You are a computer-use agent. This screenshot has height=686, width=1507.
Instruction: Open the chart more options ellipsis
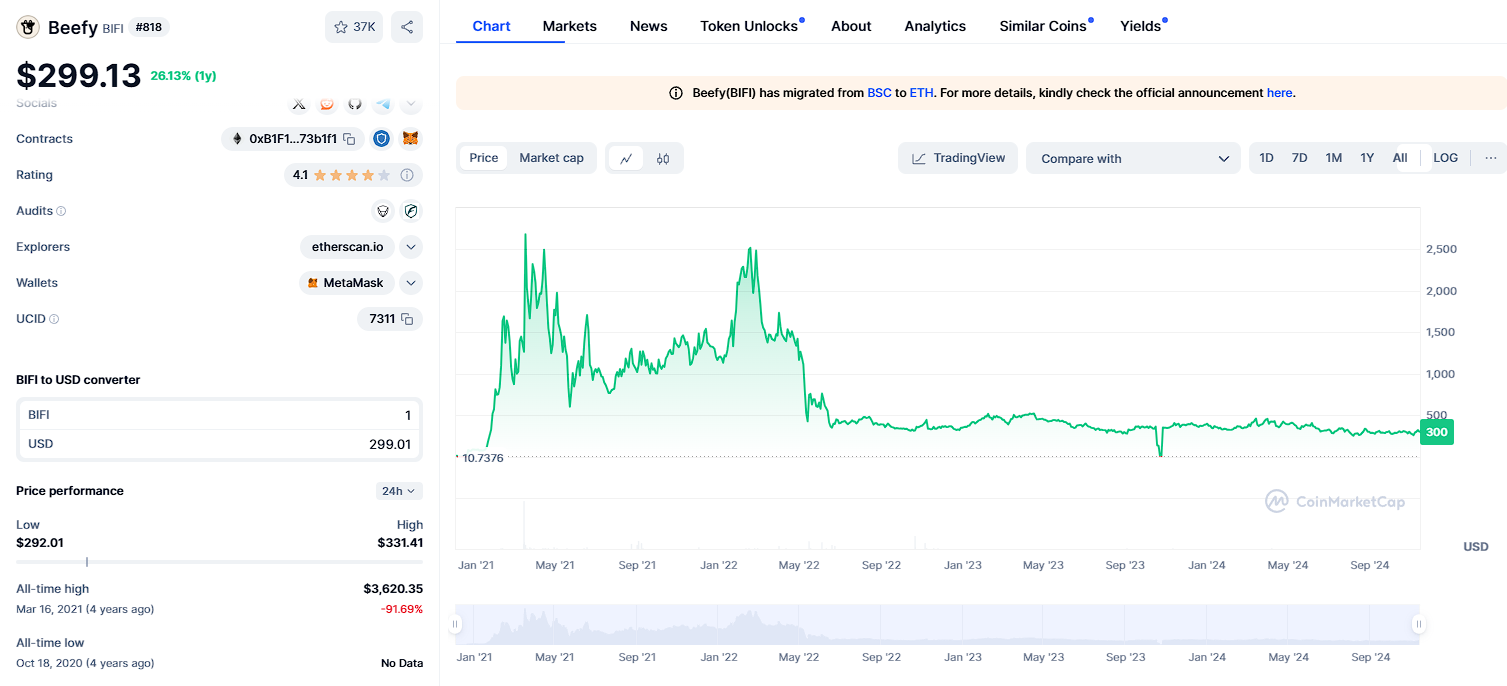coord(1490,158)
